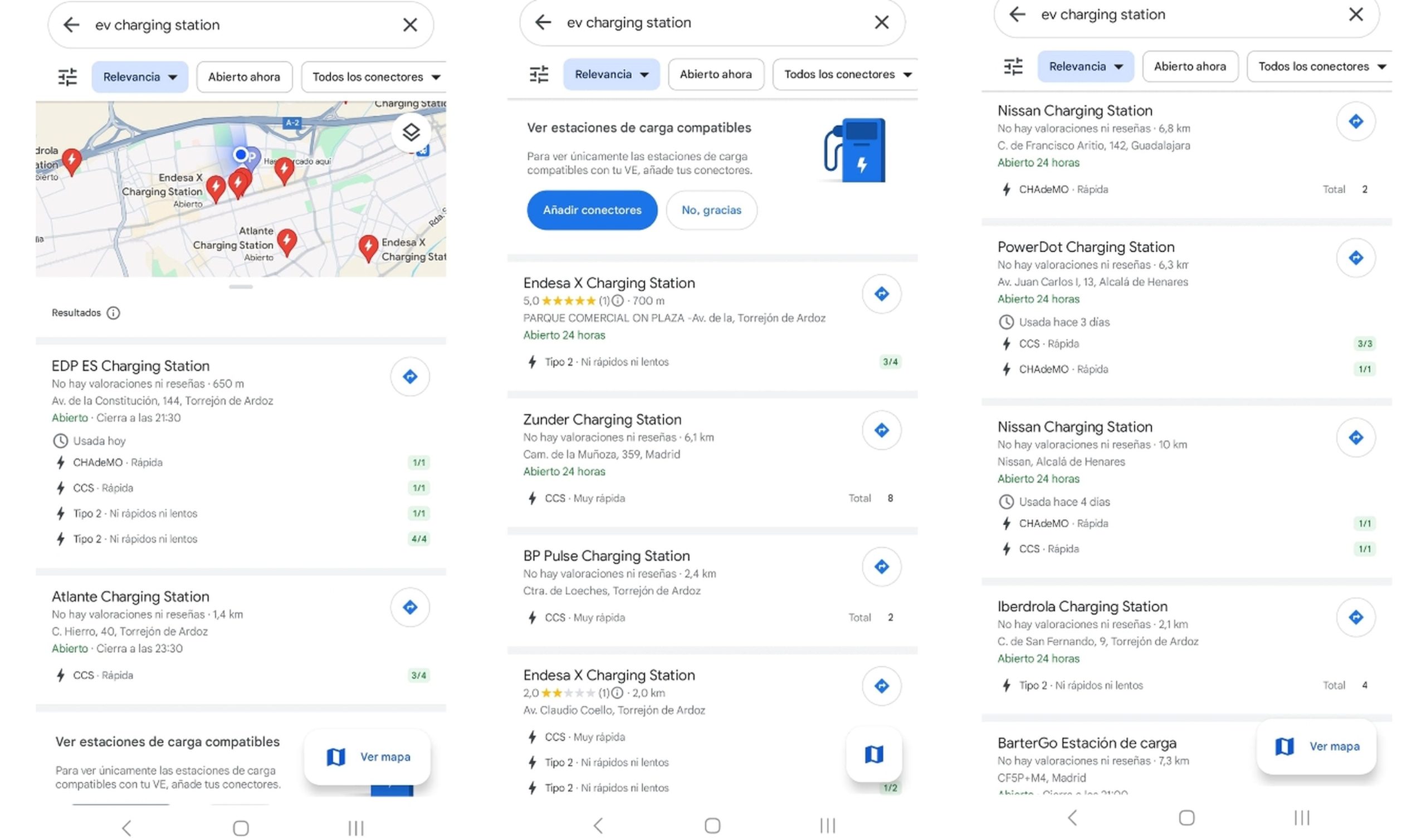This screenshot has height=840, width=1426.
Task: Expand the Relevancia sort dropdown in left screen
Action: (x=140, y=76)
